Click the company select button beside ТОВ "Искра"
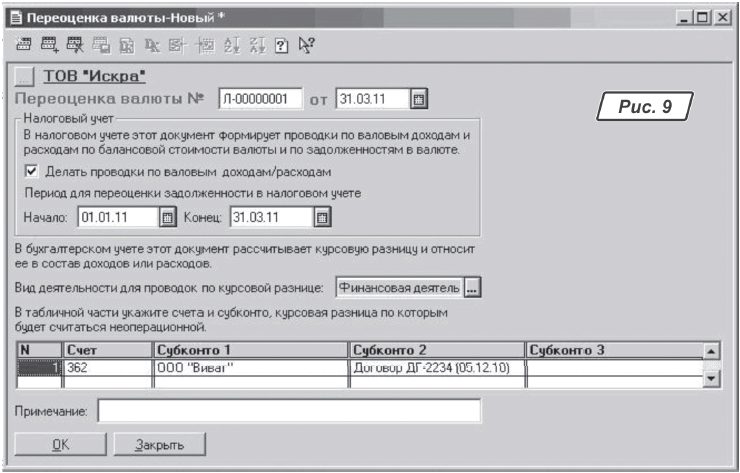Viewport: 740px width, 473px height. (27, 76)
